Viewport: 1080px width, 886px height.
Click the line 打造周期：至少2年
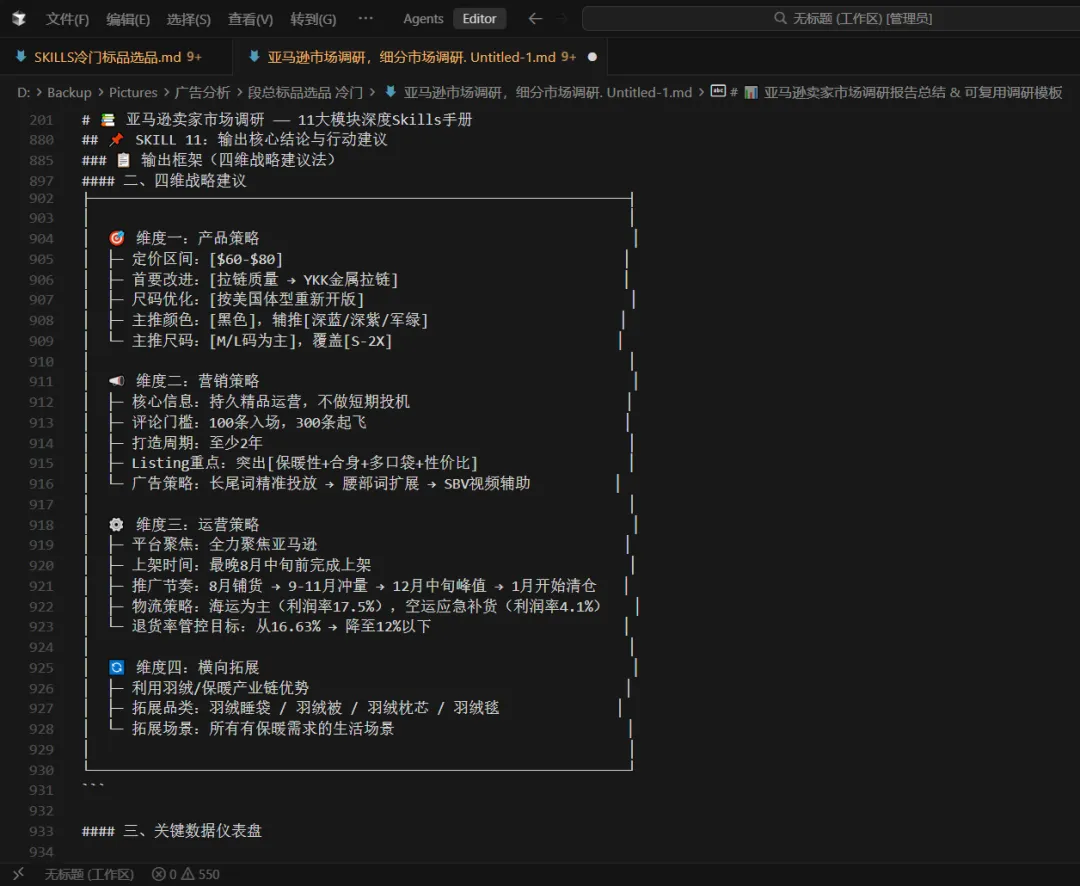[197, 442]
